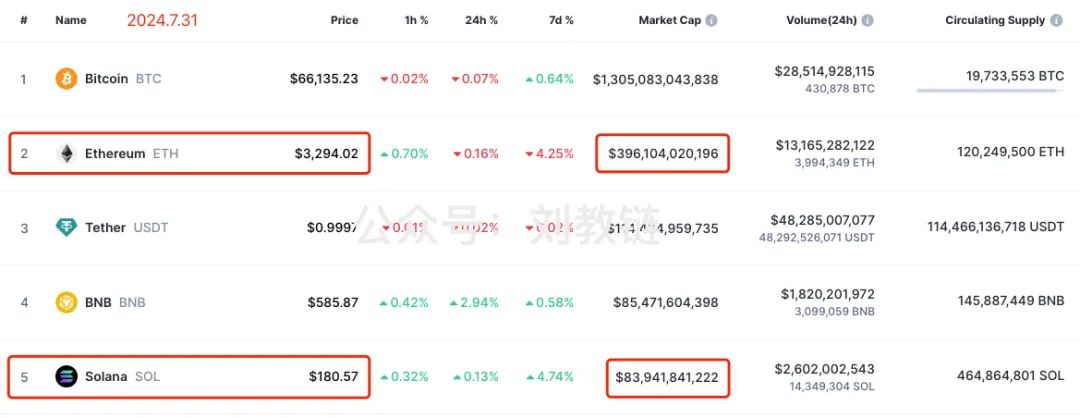Click Ethereum volume 3,994,349 ETH subtext

pos(834,163)
